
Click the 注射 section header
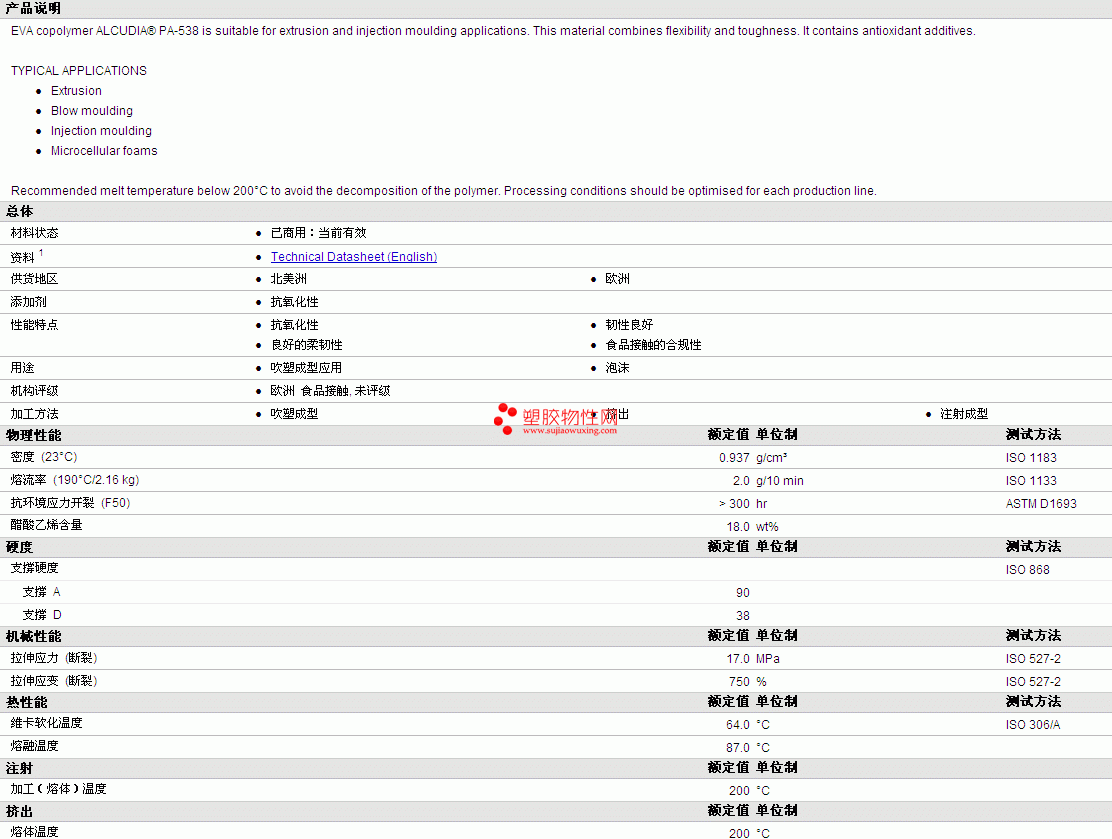pyautogui.click(x=19, y=768)
